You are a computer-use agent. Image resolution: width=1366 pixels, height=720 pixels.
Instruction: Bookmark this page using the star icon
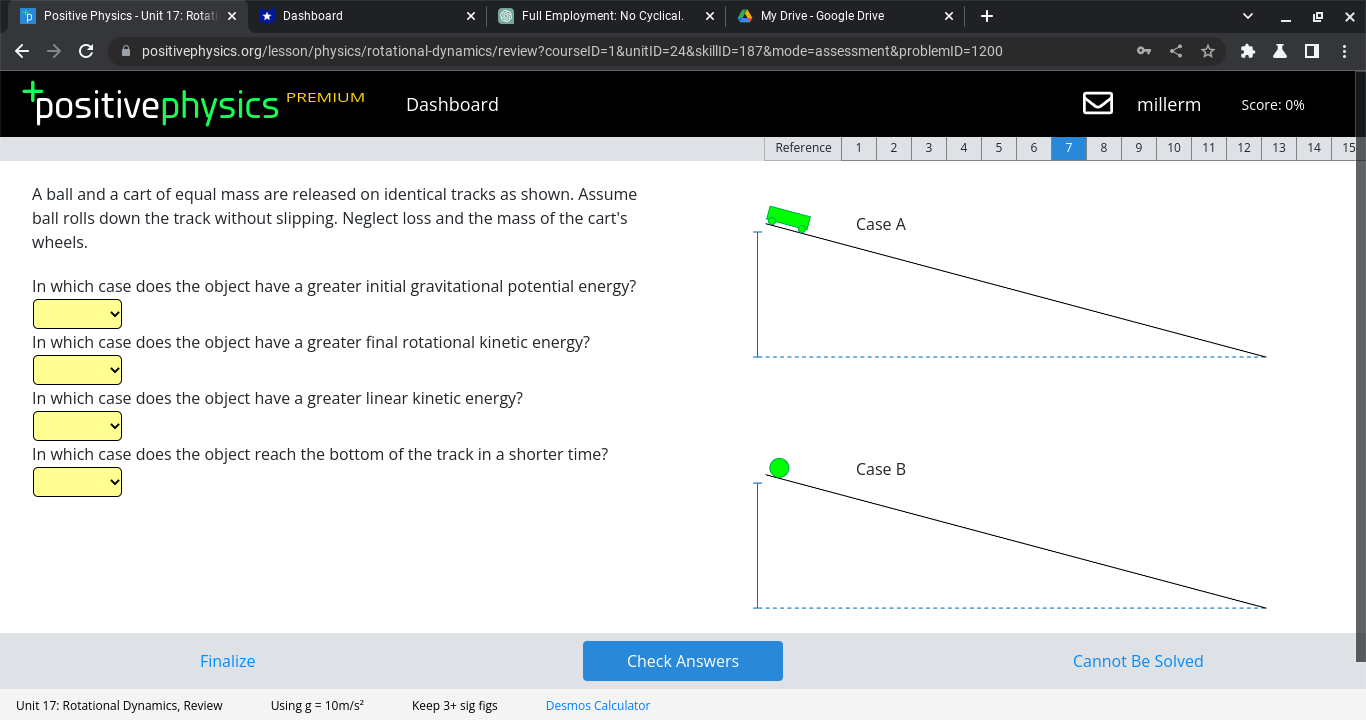[1207, 51]
